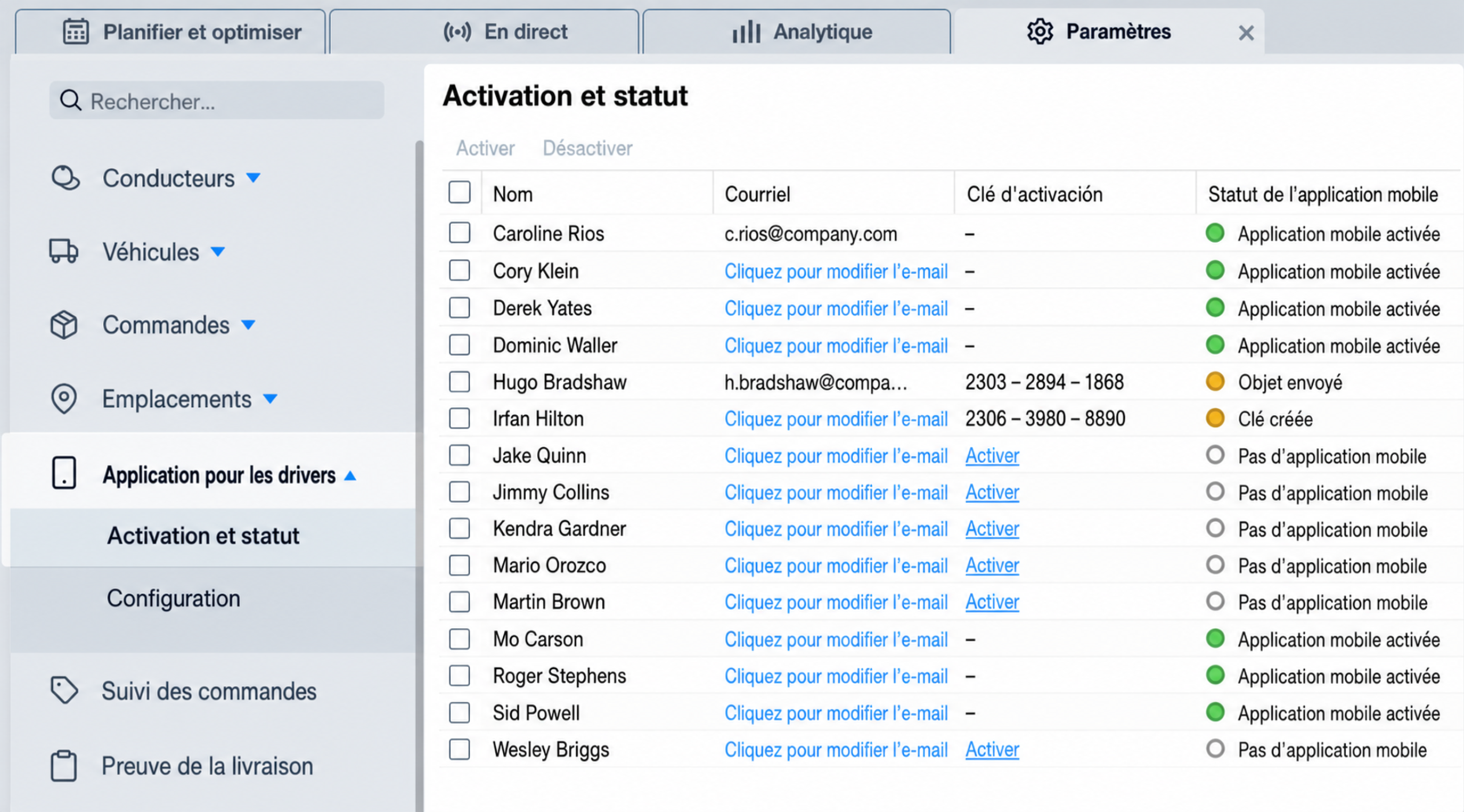This screenshot has height=812, width=1464.
Task: Tick the checkbox next to Irfan Hilton
Action: [459, 419]
